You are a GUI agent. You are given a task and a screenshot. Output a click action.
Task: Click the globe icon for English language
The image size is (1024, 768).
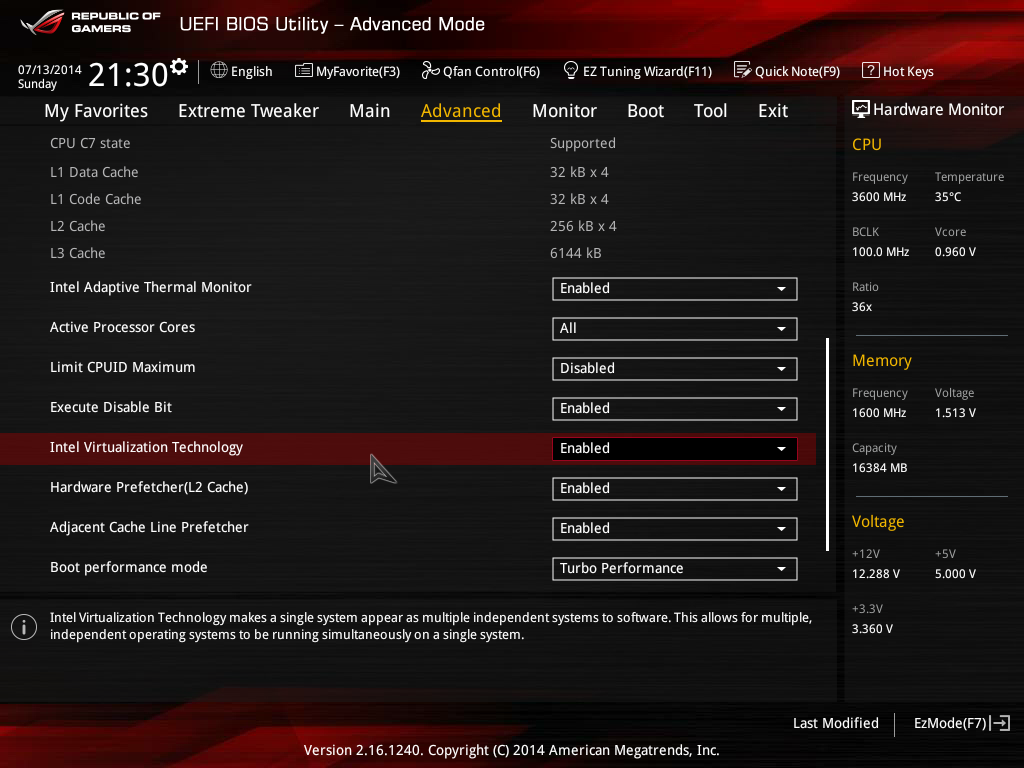[219, 71]
